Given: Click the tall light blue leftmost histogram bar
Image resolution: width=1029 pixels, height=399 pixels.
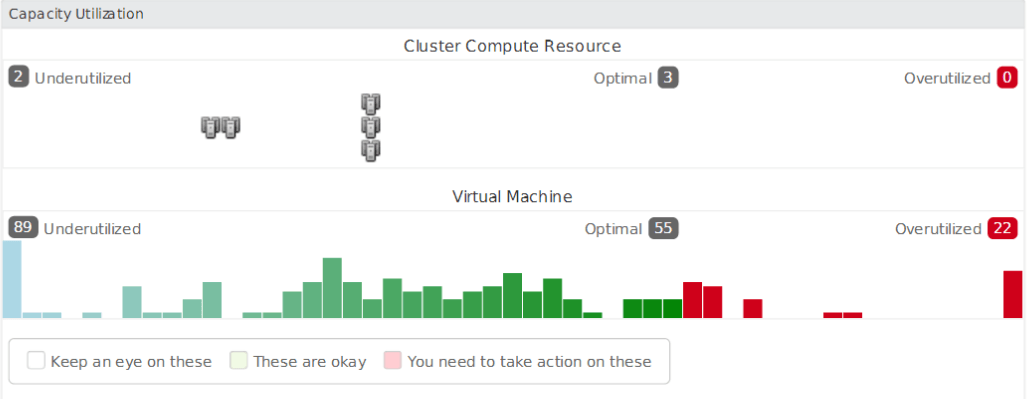Looking at the screenshot, I should tap(12, 279).
